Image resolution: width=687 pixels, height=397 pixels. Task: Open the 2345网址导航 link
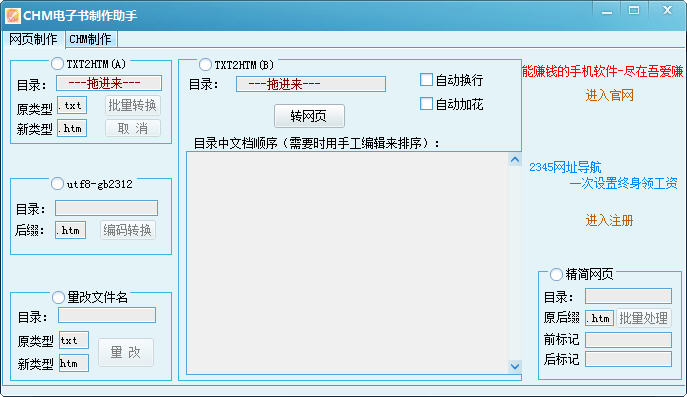565,167
